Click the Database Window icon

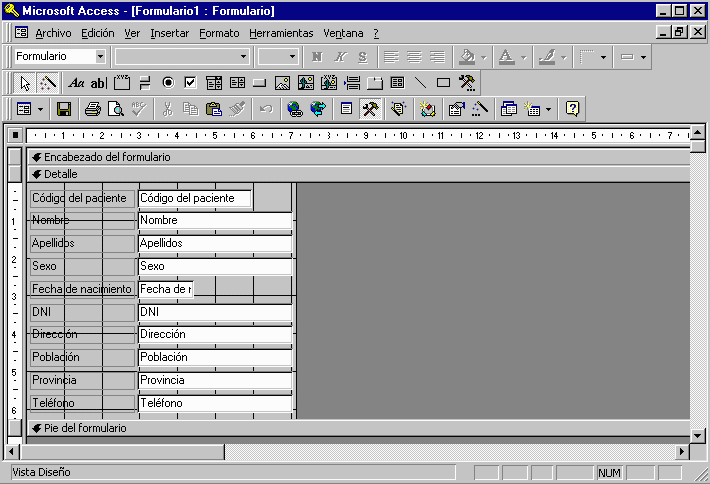pyautogui.click(x=509, y=109)
